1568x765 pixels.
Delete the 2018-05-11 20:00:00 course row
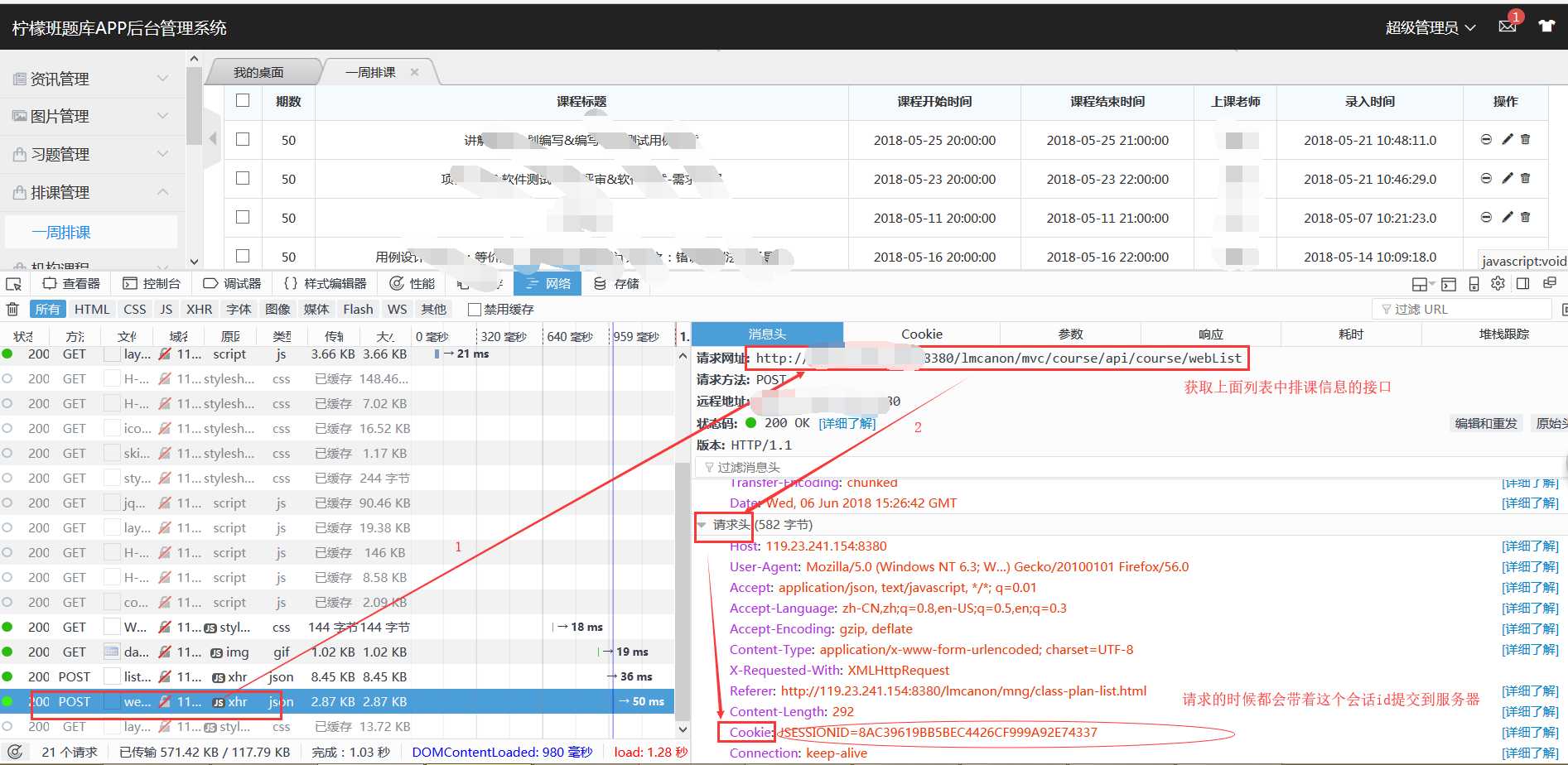(1525, 217)
